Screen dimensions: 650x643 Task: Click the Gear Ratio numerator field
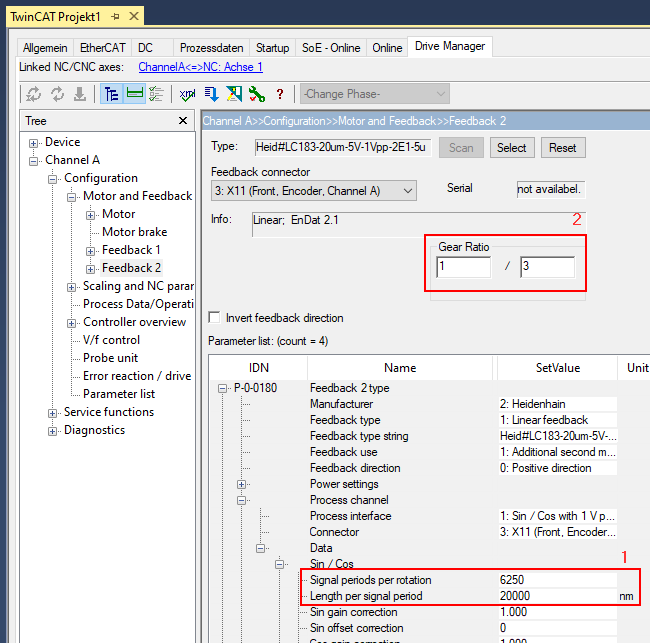click(x=464, y=267)
